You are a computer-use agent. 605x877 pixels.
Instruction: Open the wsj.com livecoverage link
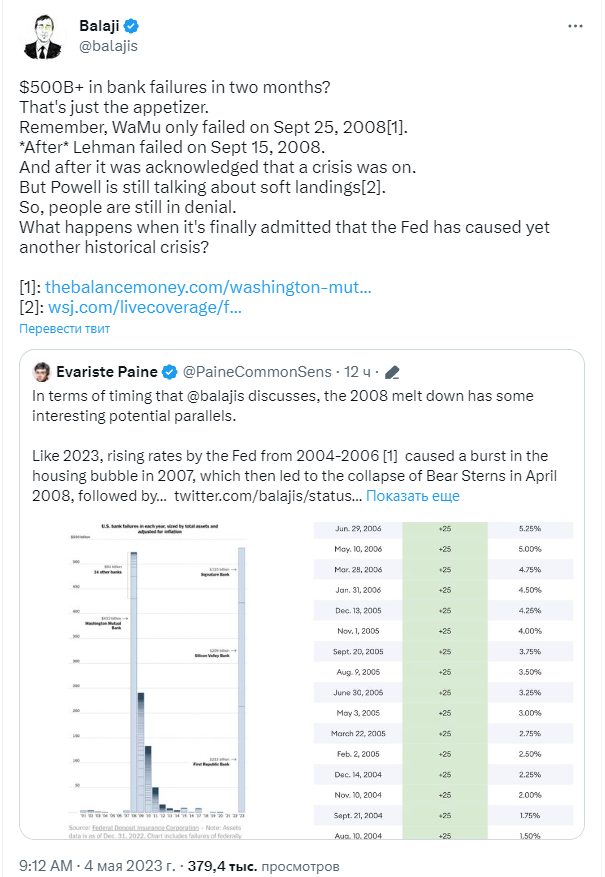[145, 307]
